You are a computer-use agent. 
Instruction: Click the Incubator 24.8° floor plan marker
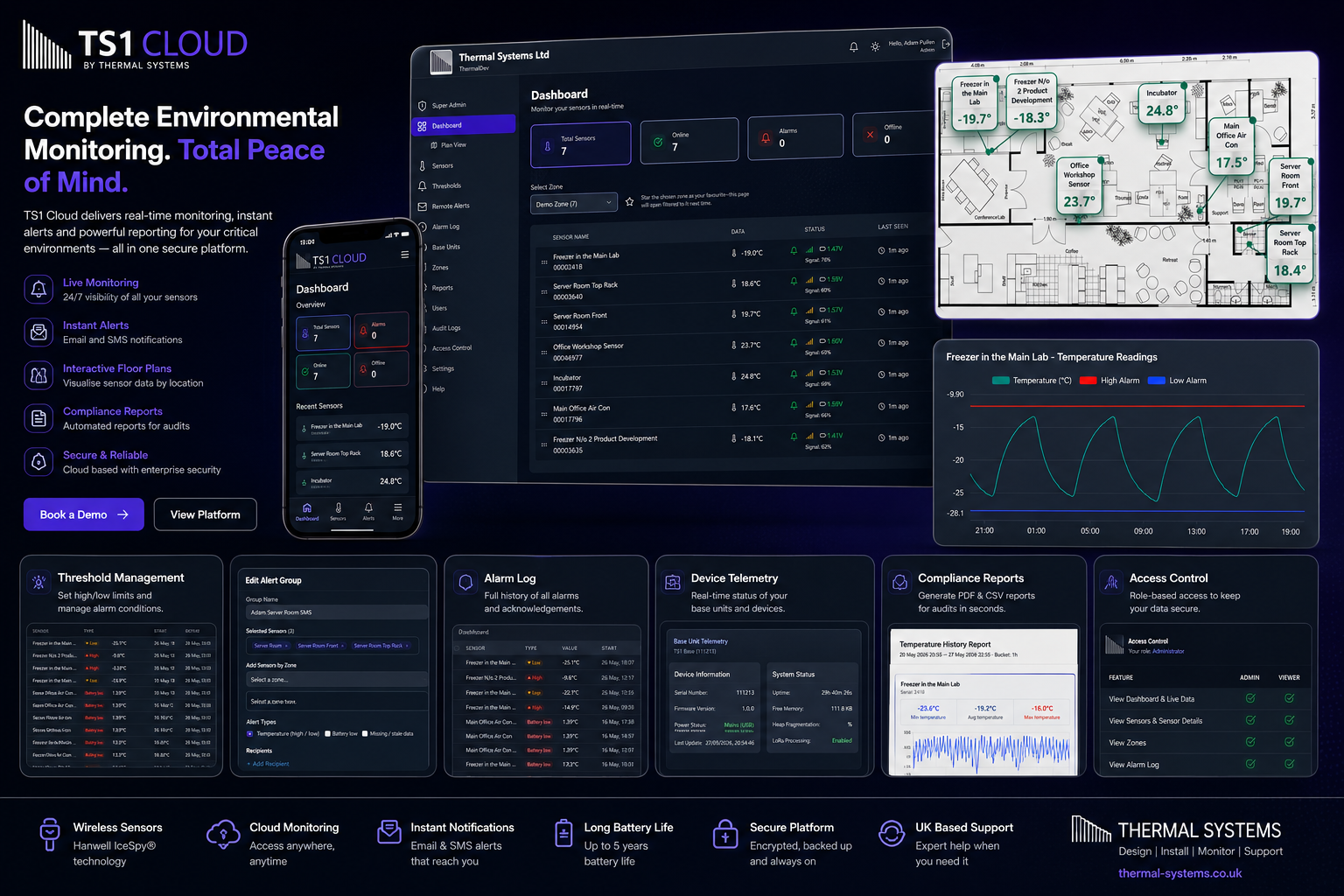[1162, 103]
